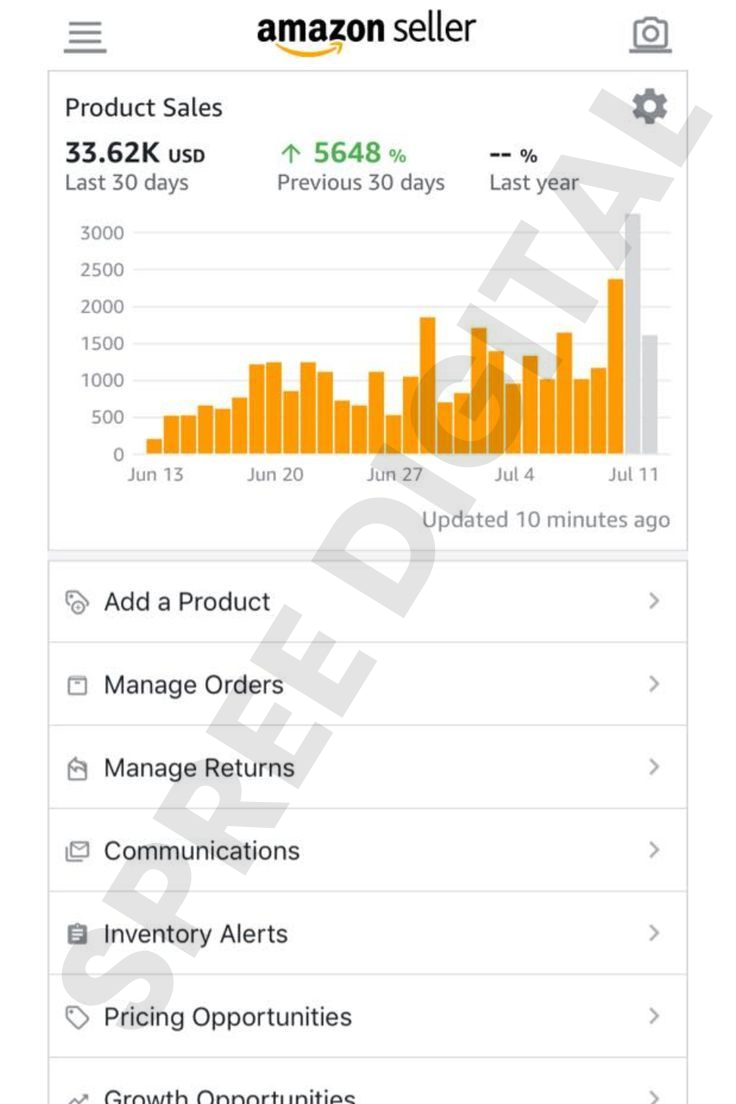Click the Add a Product tag icon
Image resolution: width=736 pixels, height=1104 pixels.
[x=77, y=603]
